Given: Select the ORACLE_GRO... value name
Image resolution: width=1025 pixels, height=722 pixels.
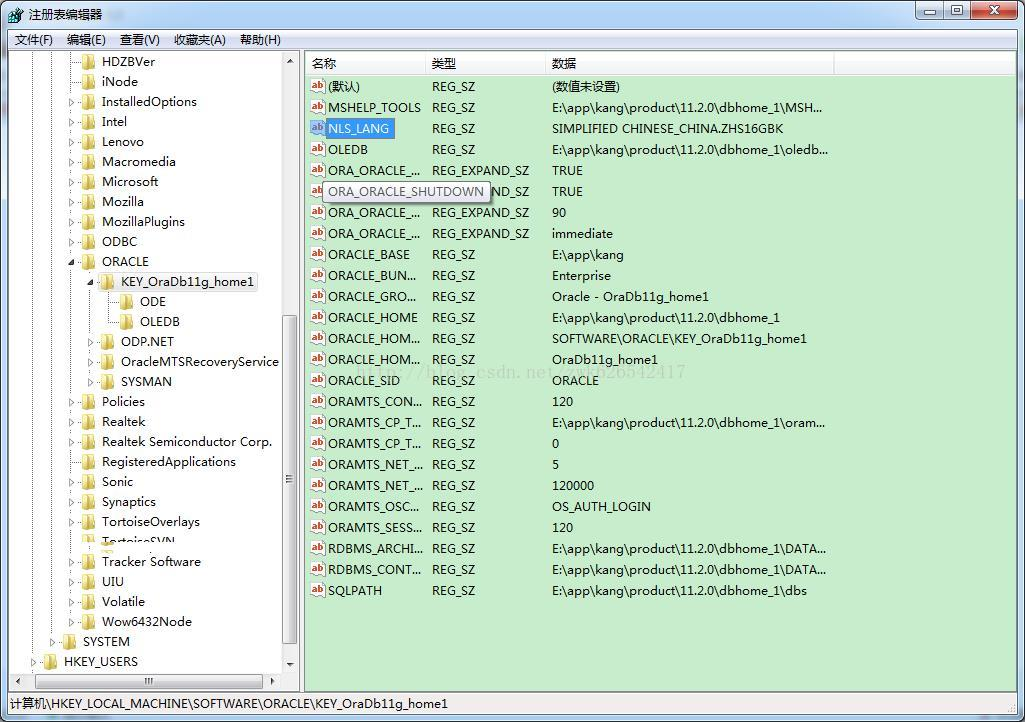Looking at the screenshot, I should 372,296.
